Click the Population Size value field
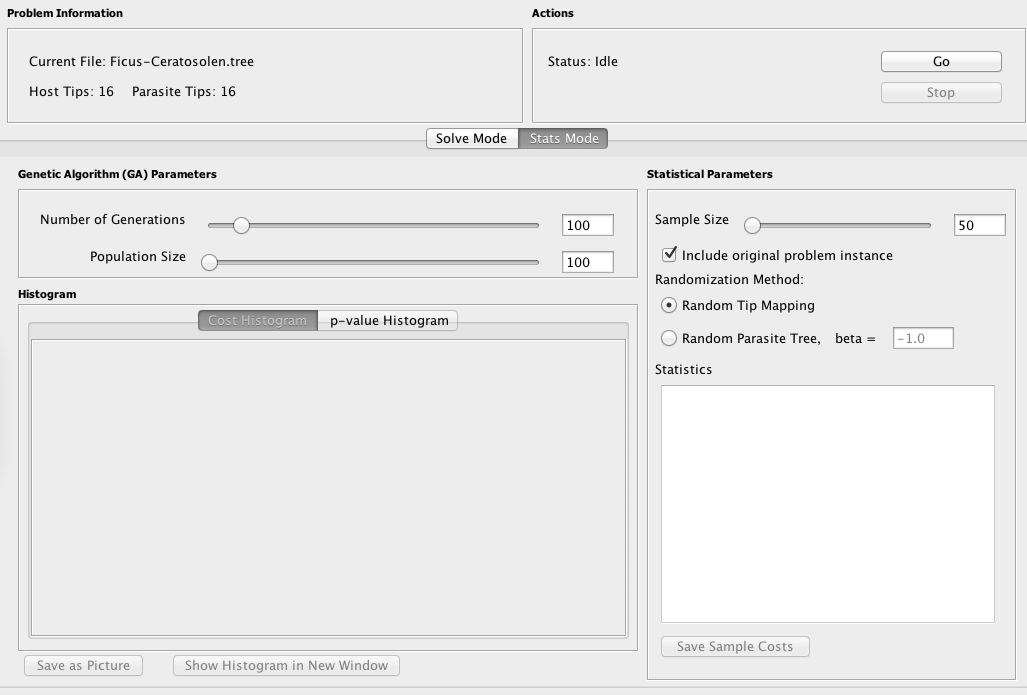Image resolution: width=1027 pixels, height=695 pixels. click(x=587, y=263)
